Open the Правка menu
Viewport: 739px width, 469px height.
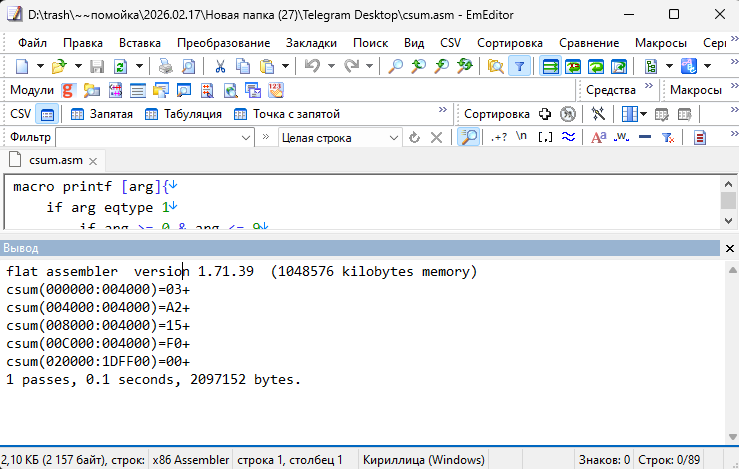tap(82, 43)
